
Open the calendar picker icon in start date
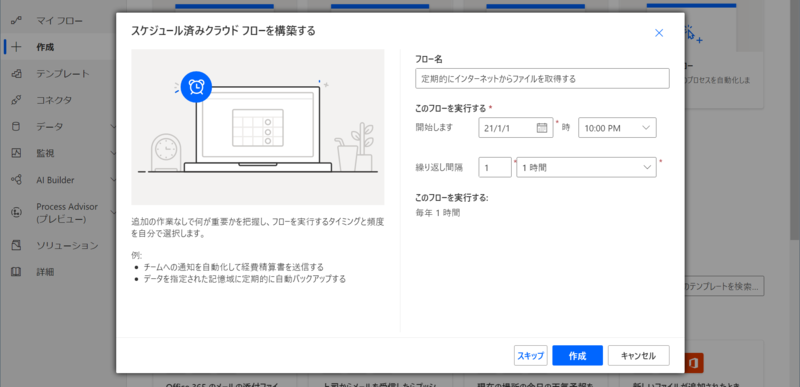pyautogui.click(x=542, y=128)
